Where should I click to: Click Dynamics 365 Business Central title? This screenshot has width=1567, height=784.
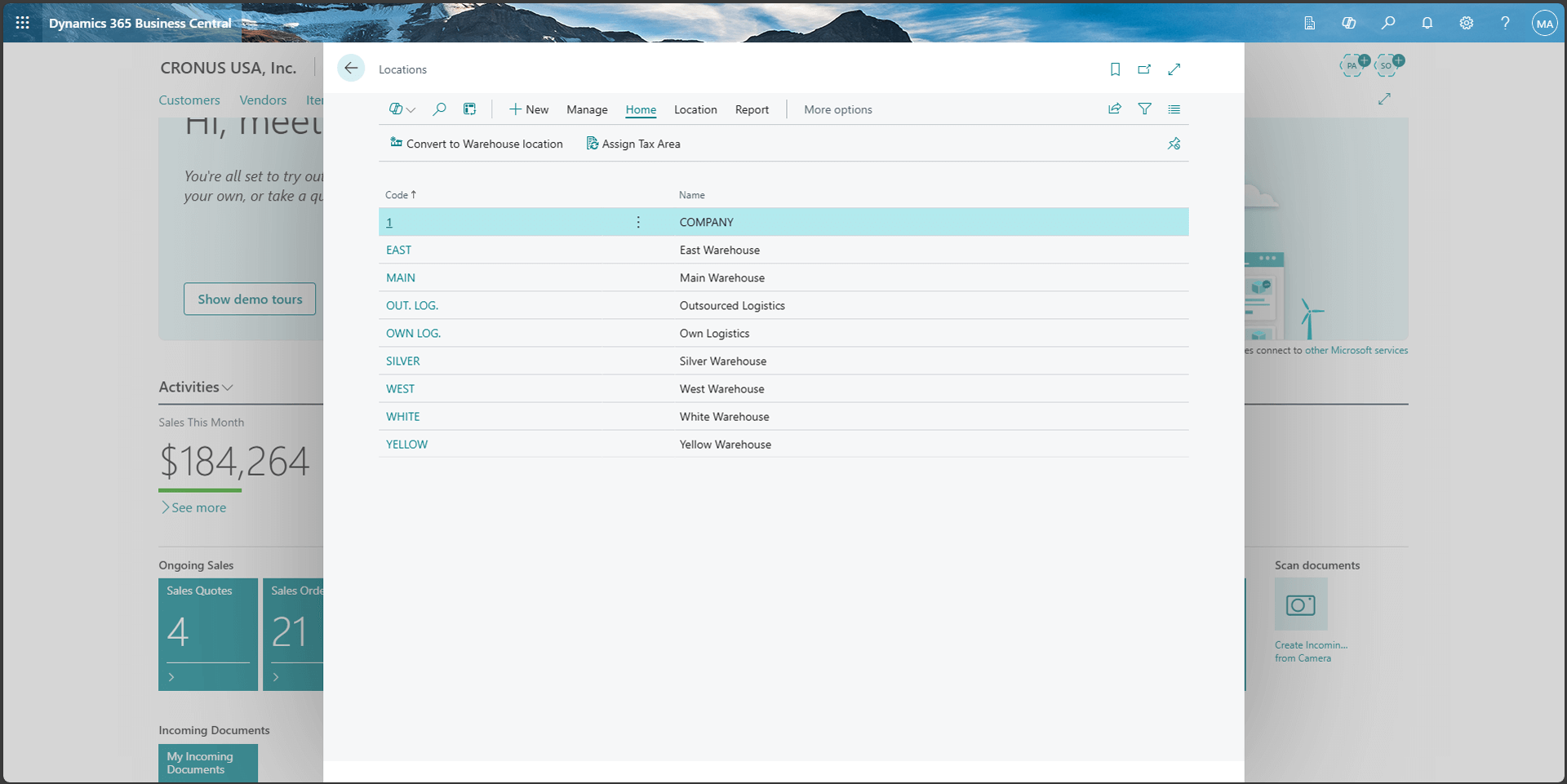pyautogui.click(x=140, y=23)
